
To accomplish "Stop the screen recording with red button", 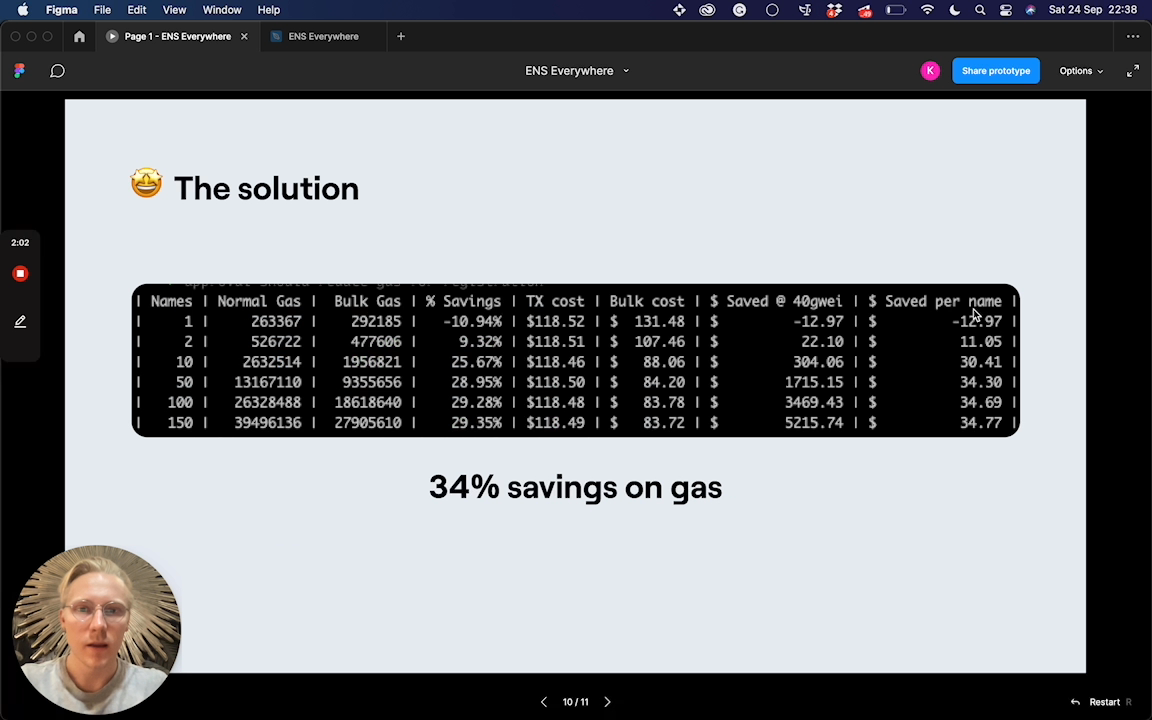I will pos(21,273).
